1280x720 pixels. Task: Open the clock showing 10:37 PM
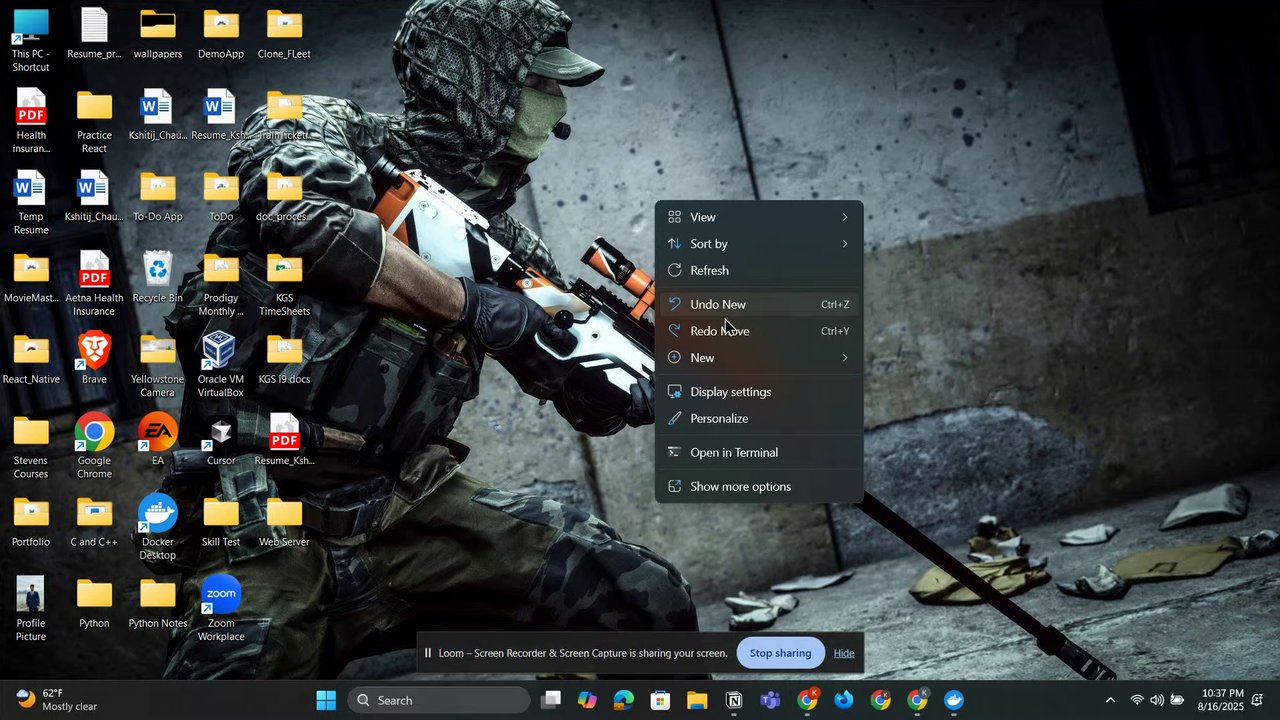(x=1223, y=700)
